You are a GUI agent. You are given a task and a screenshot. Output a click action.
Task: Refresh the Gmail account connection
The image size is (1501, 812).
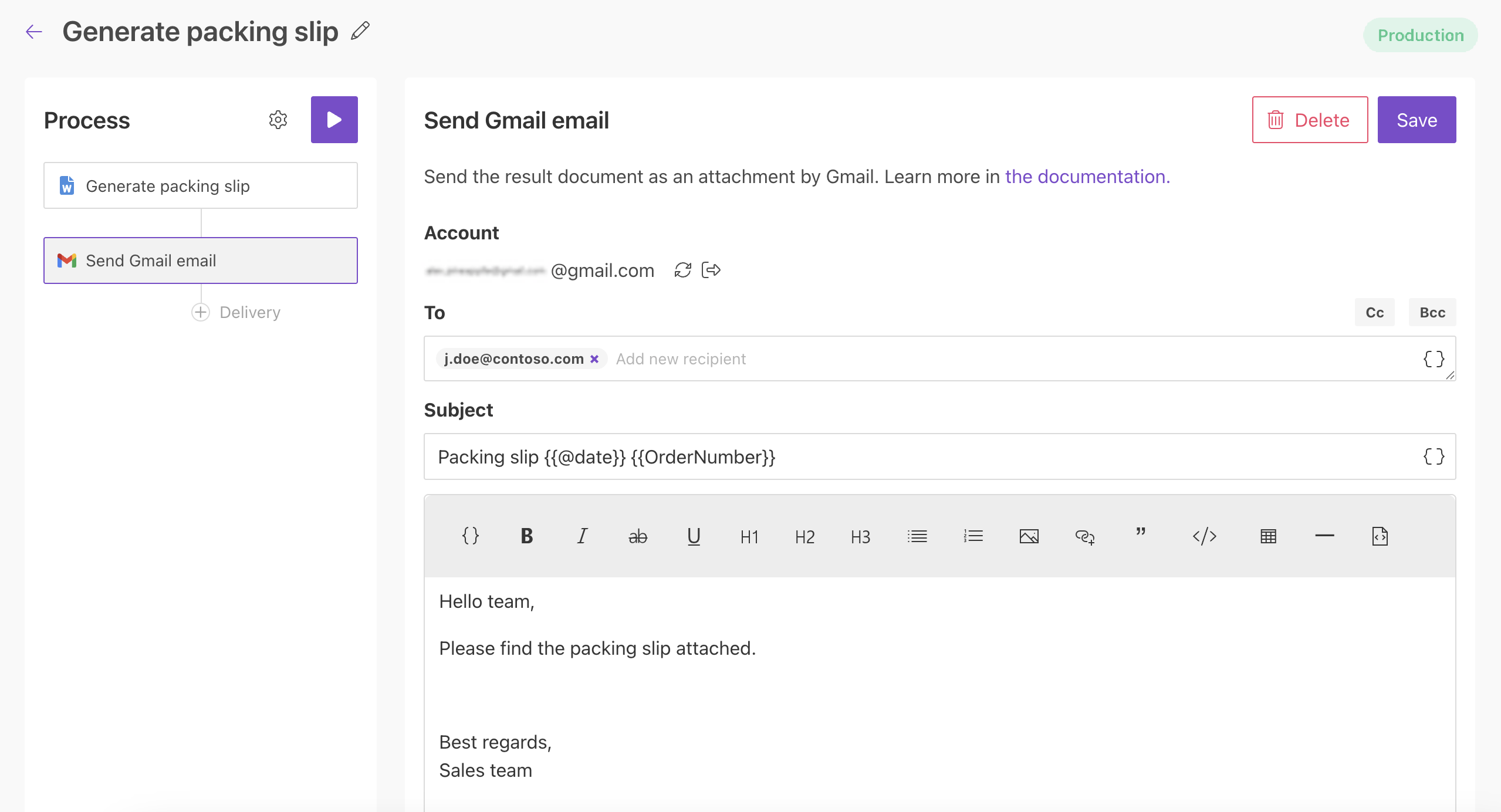682,270
